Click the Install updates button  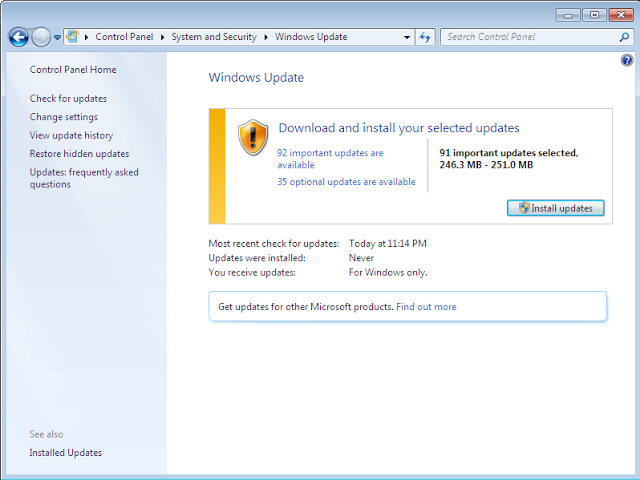556,208
